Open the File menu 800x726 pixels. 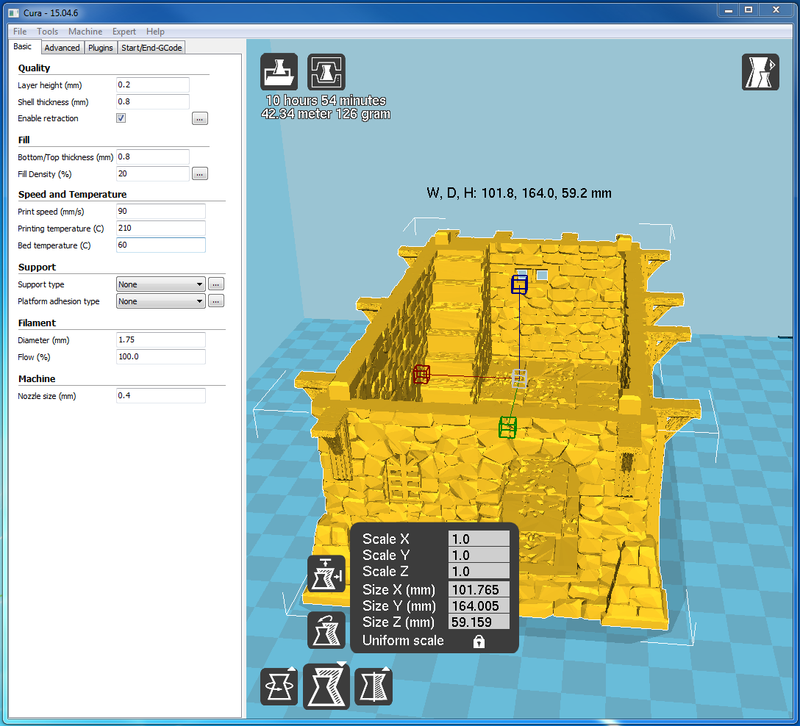(x=20, y=31)
